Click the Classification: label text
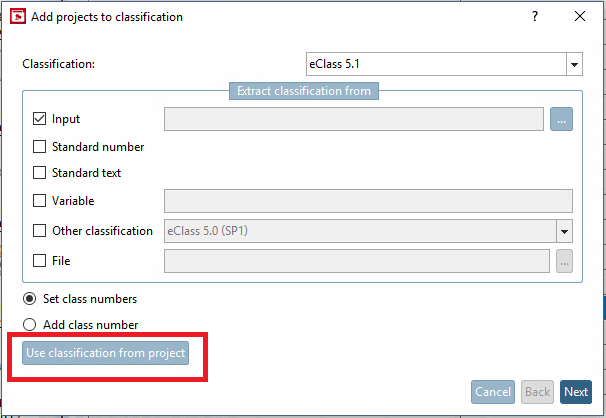 tap(58, 64)
